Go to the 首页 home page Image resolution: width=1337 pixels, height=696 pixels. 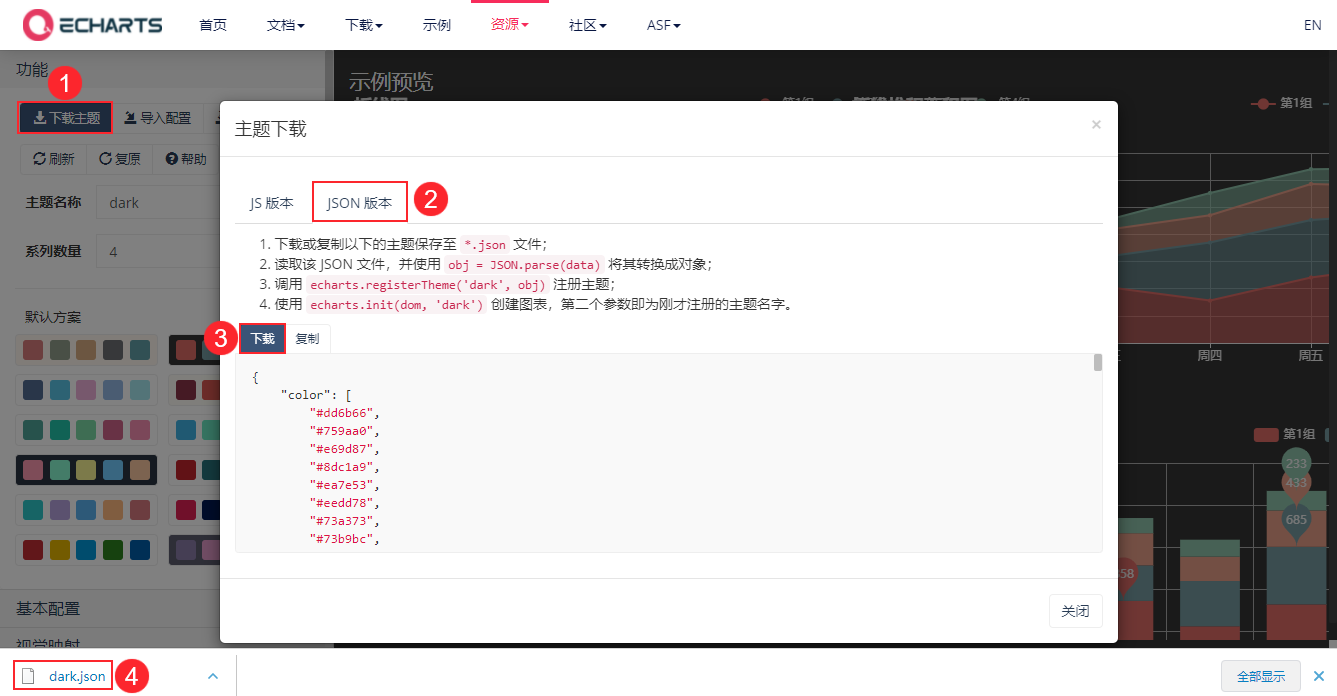[x=213, y=25]
